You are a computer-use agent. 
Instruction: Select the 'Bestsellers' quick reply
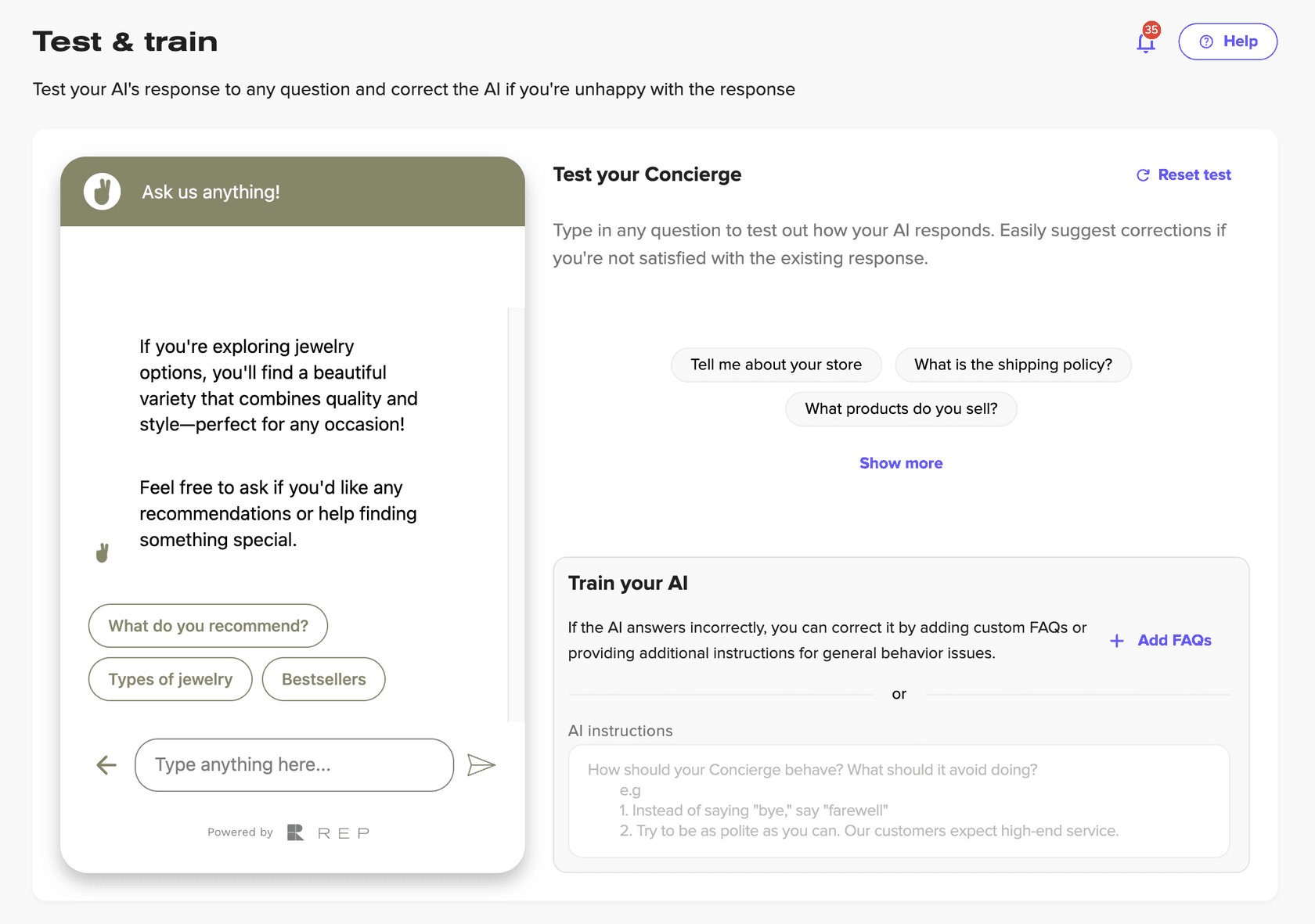tap(323, 679)
